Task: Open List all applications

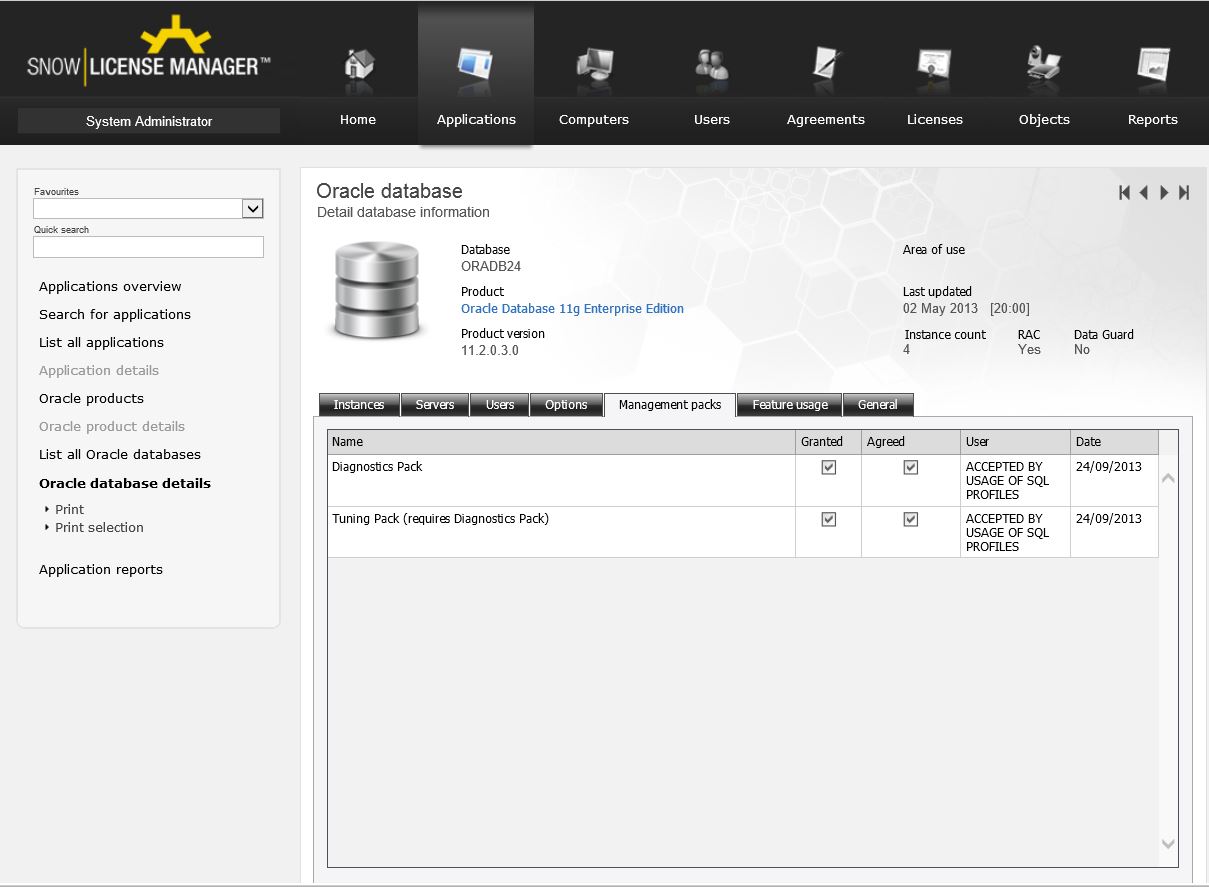Action: [x=101, y=342]
